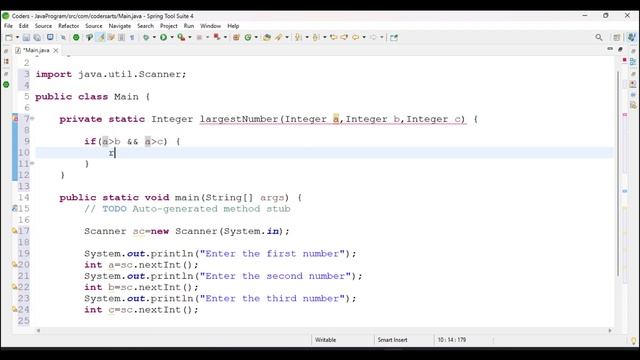Click the Last Edit Location arrow icon
The image size is (640, 360).
[333, 38]
